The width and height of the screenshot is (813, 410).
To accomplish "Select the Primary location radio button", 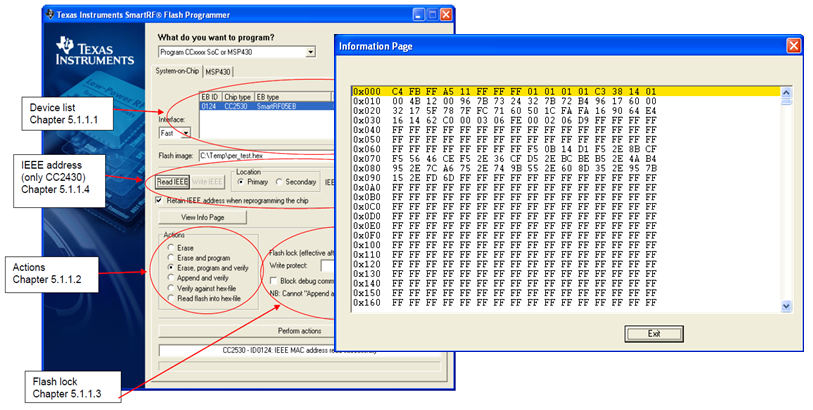I will click(240, 182).
